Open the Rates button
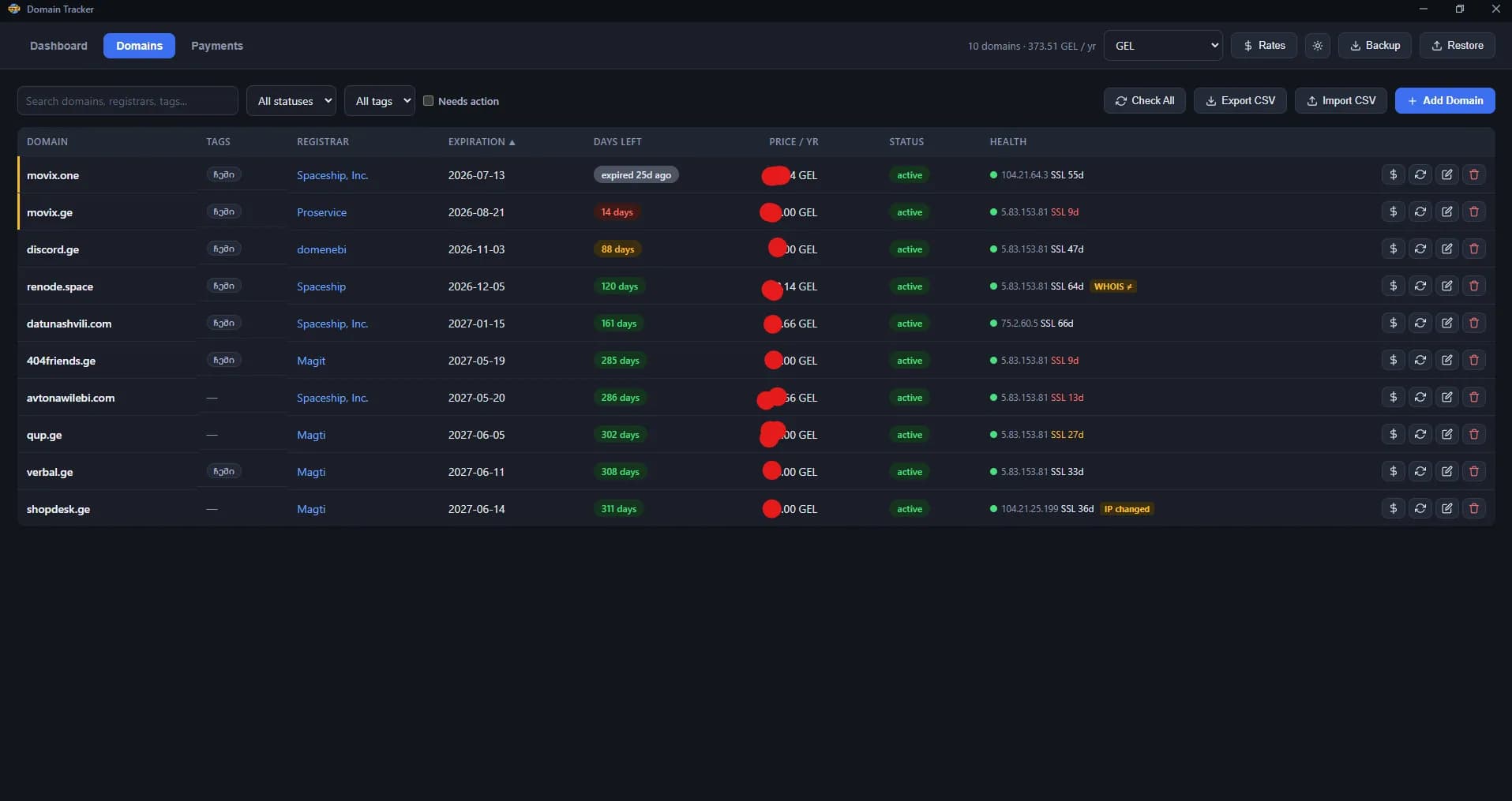 [1264, 46]
